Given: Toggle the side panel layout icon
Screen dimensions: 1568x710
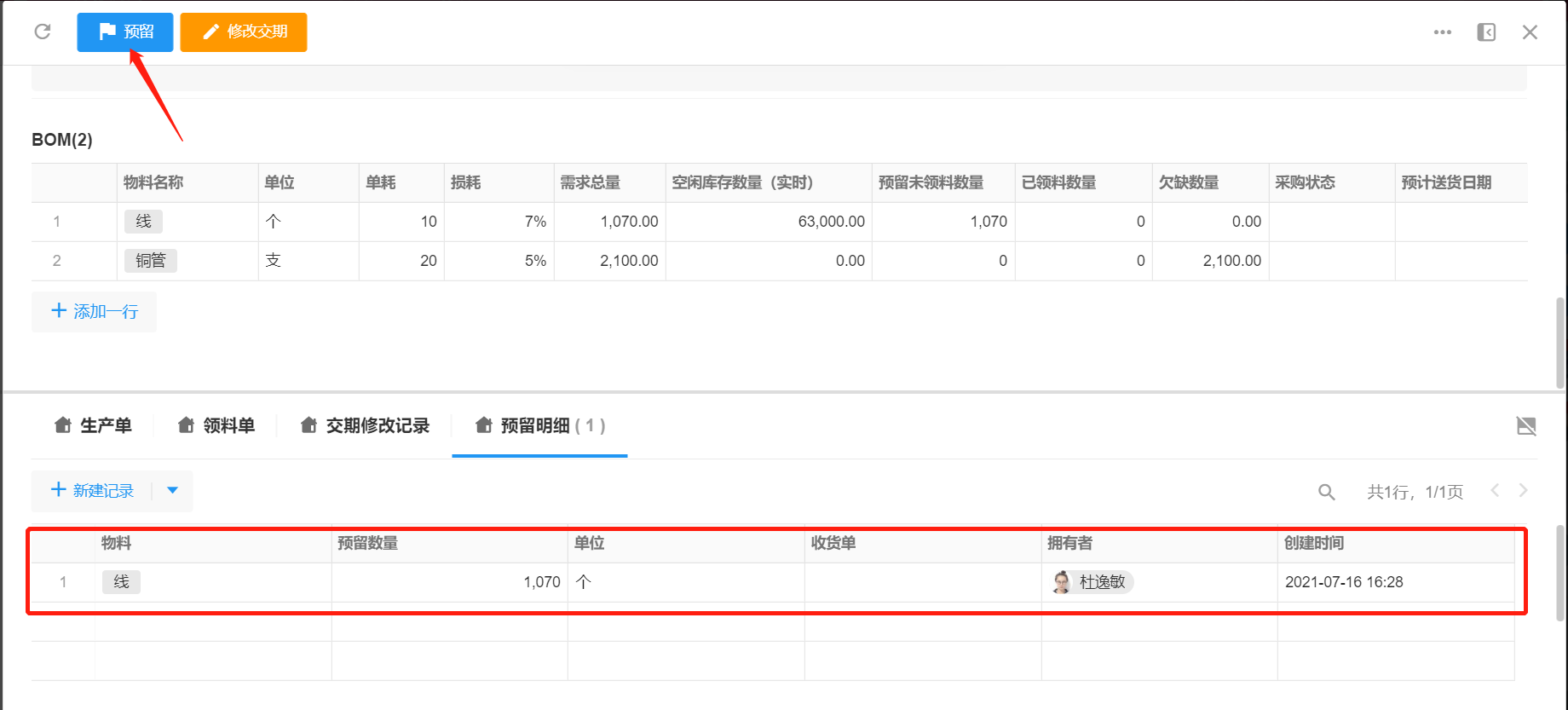Looking at the screenshot, I should tap(1486, 32).
